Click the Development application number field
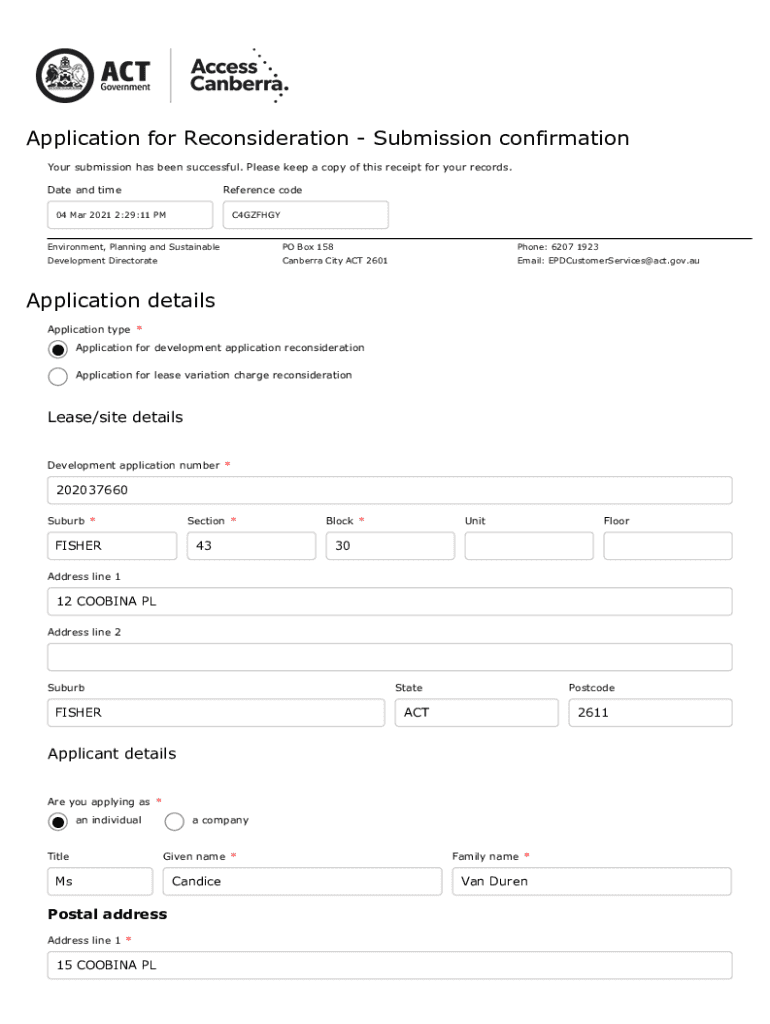The width and height of the screenshot is (770, 1024). [389, 490]
